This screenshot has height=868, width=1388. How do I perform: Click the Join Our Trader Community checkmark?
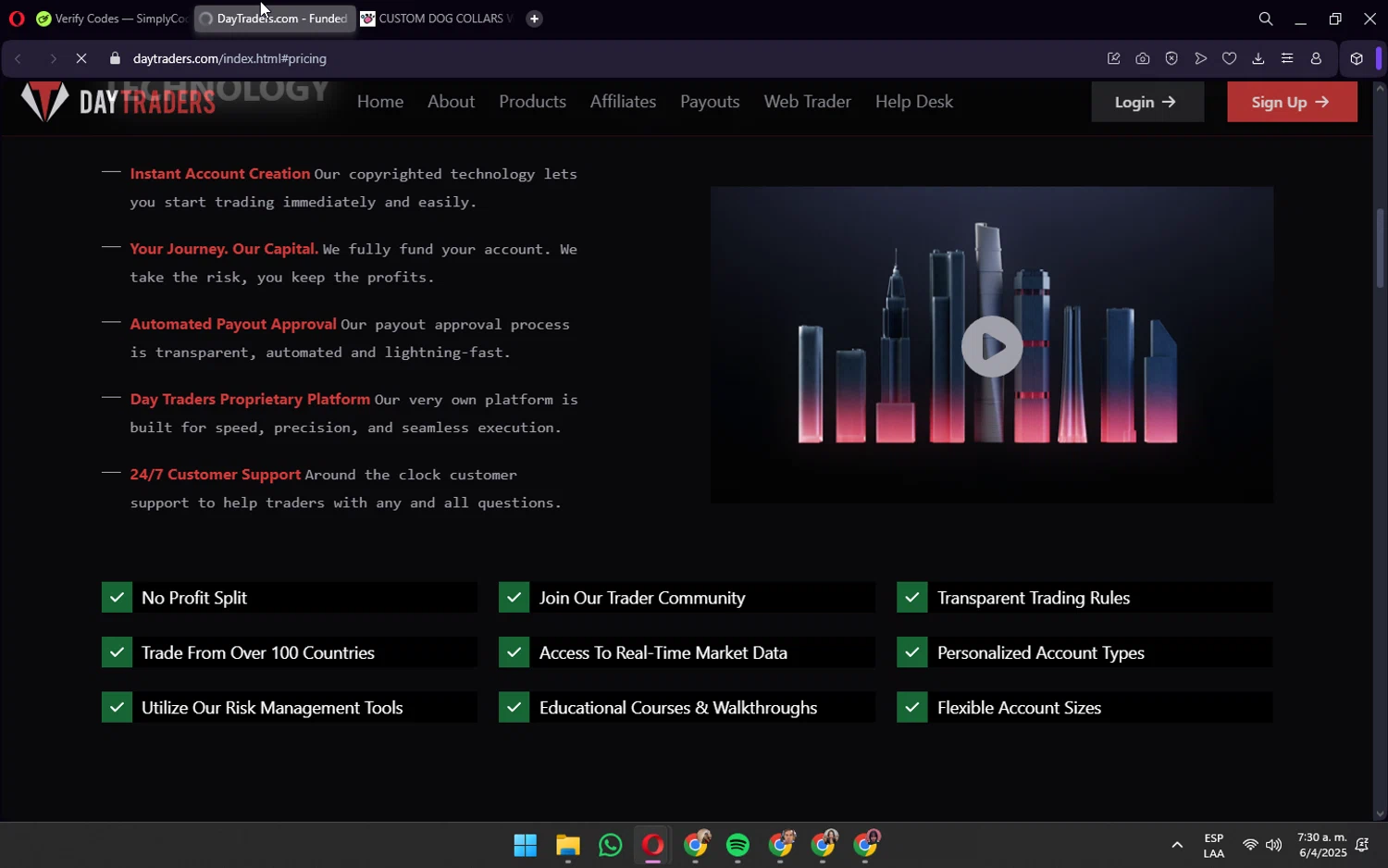point(514,598)
